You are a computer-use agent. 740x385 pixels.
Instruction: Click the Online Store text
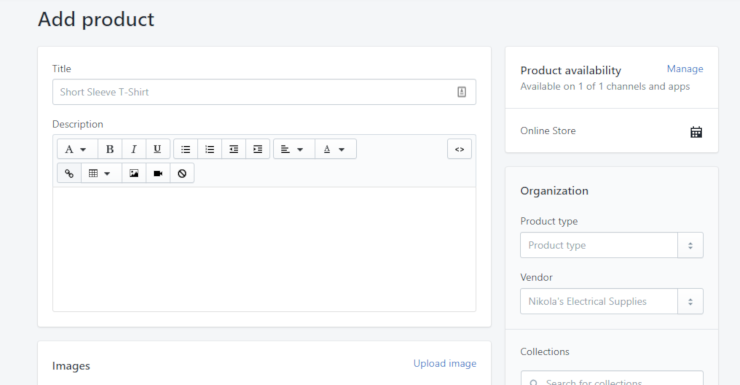548,131
